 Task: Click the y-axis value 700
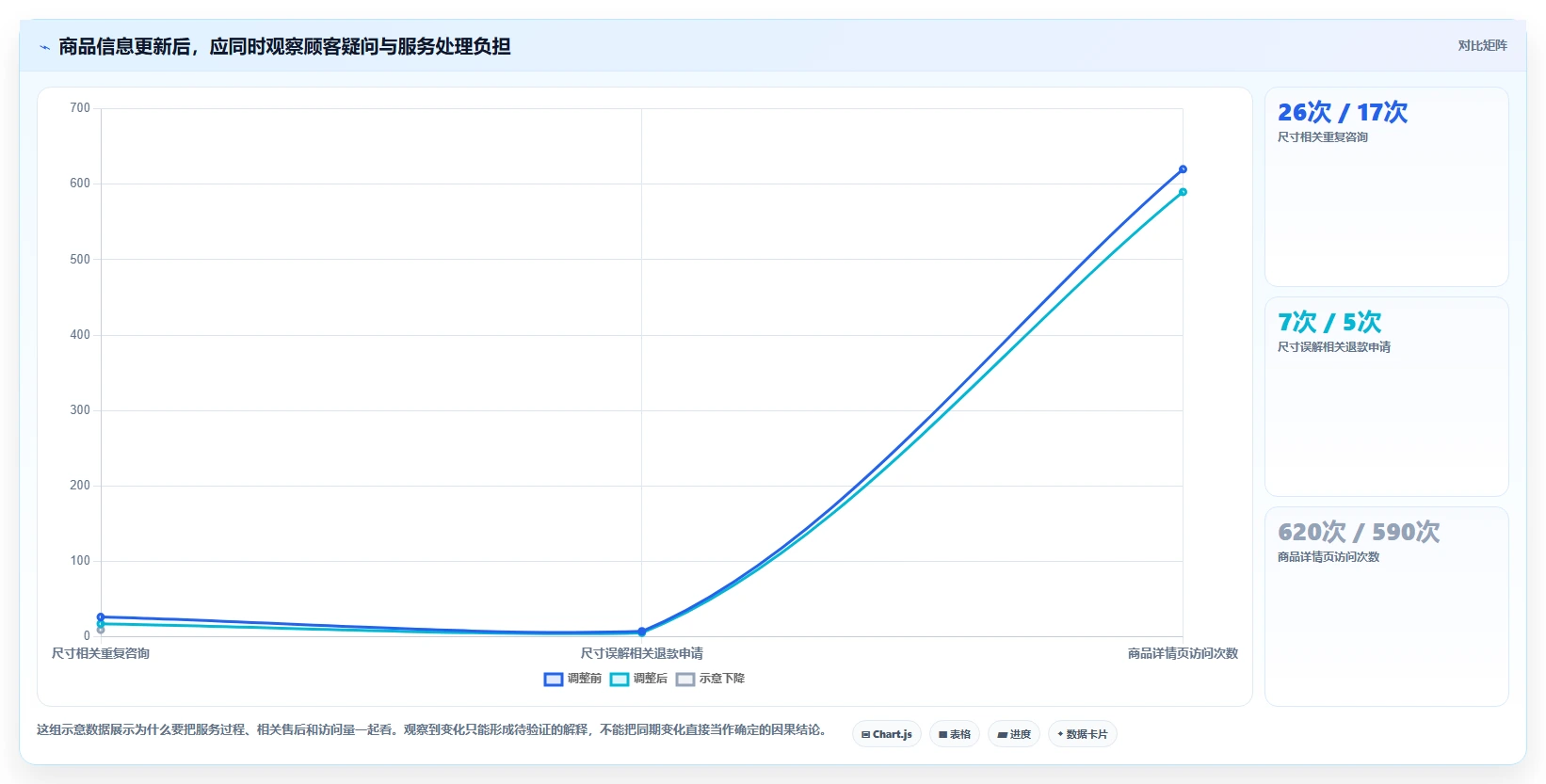80,108
